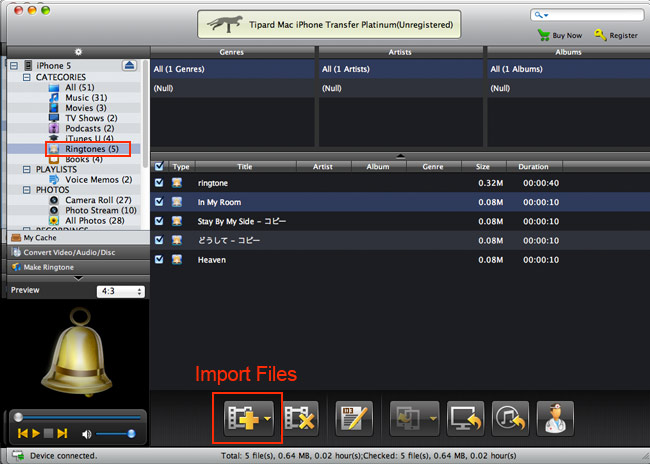Click the delete file (film X) icon

[301, 418]
